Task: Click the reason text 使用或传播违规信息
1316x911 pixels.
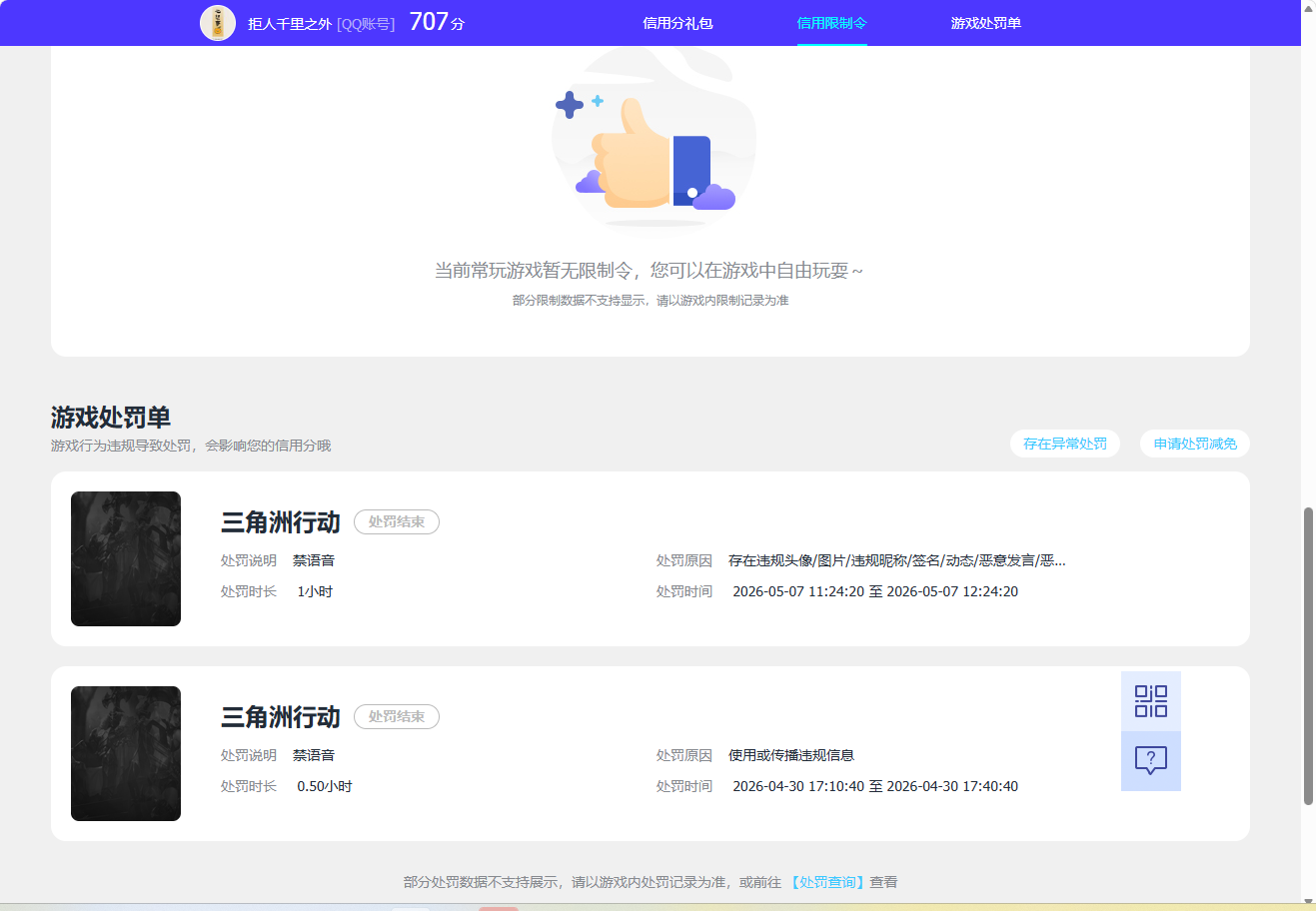Action: [791, 755]
